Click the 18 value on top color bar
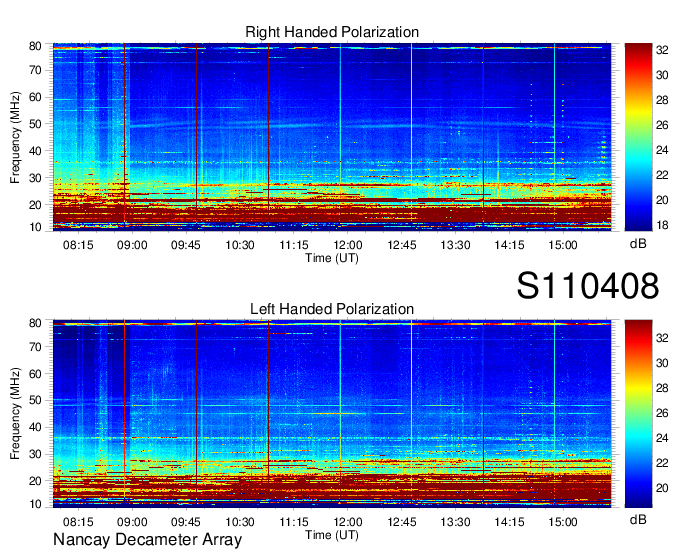Viewport: 680px width, 552px height. (x=662, y=225)
